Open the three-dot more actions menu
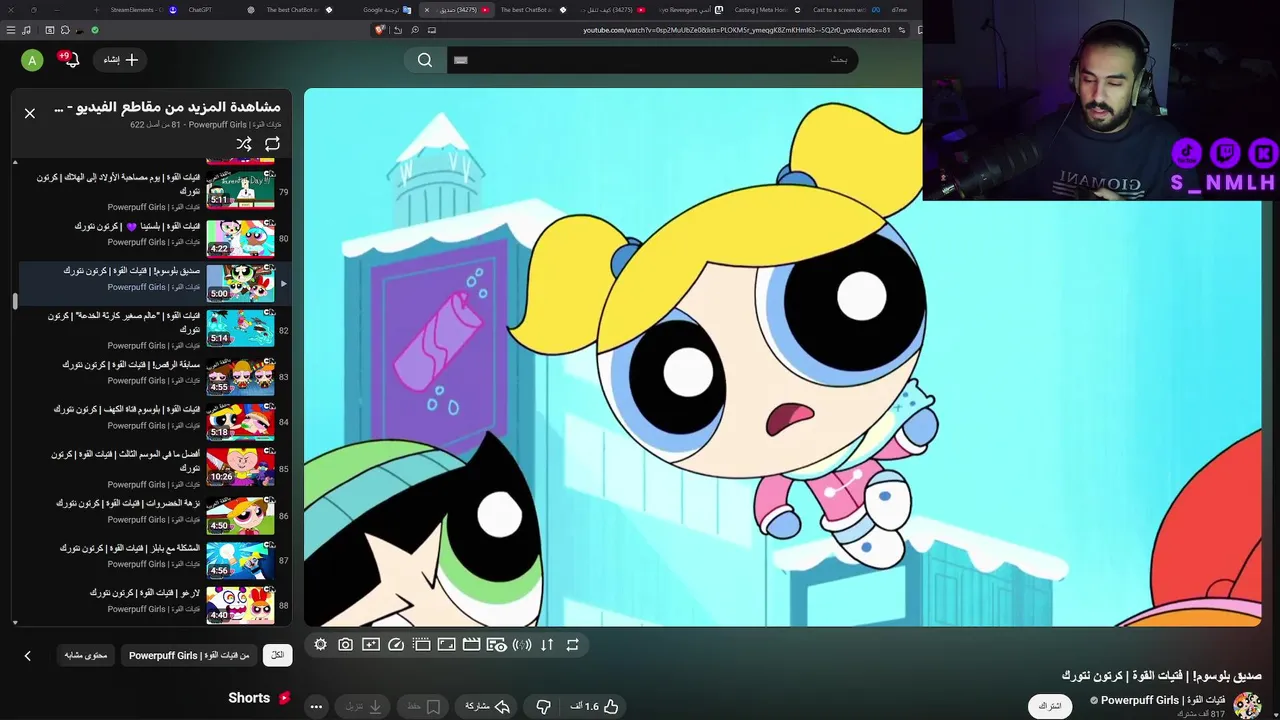Image resolution: width=1280 pixels, height=720 pixels. 316,706
